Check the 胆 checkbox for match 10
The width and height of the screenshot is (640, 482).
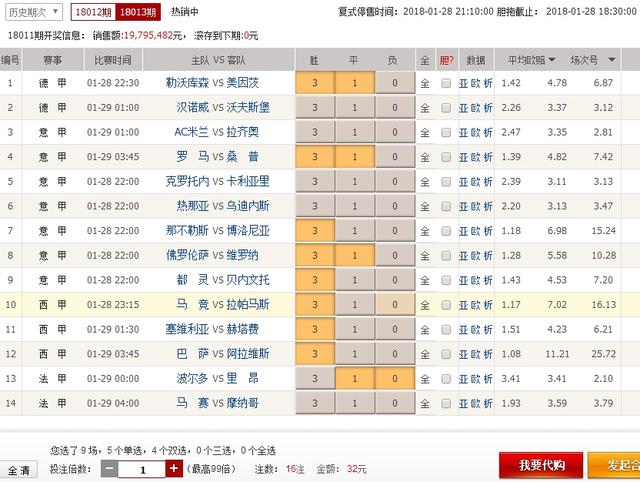click(x=446, y=305)
